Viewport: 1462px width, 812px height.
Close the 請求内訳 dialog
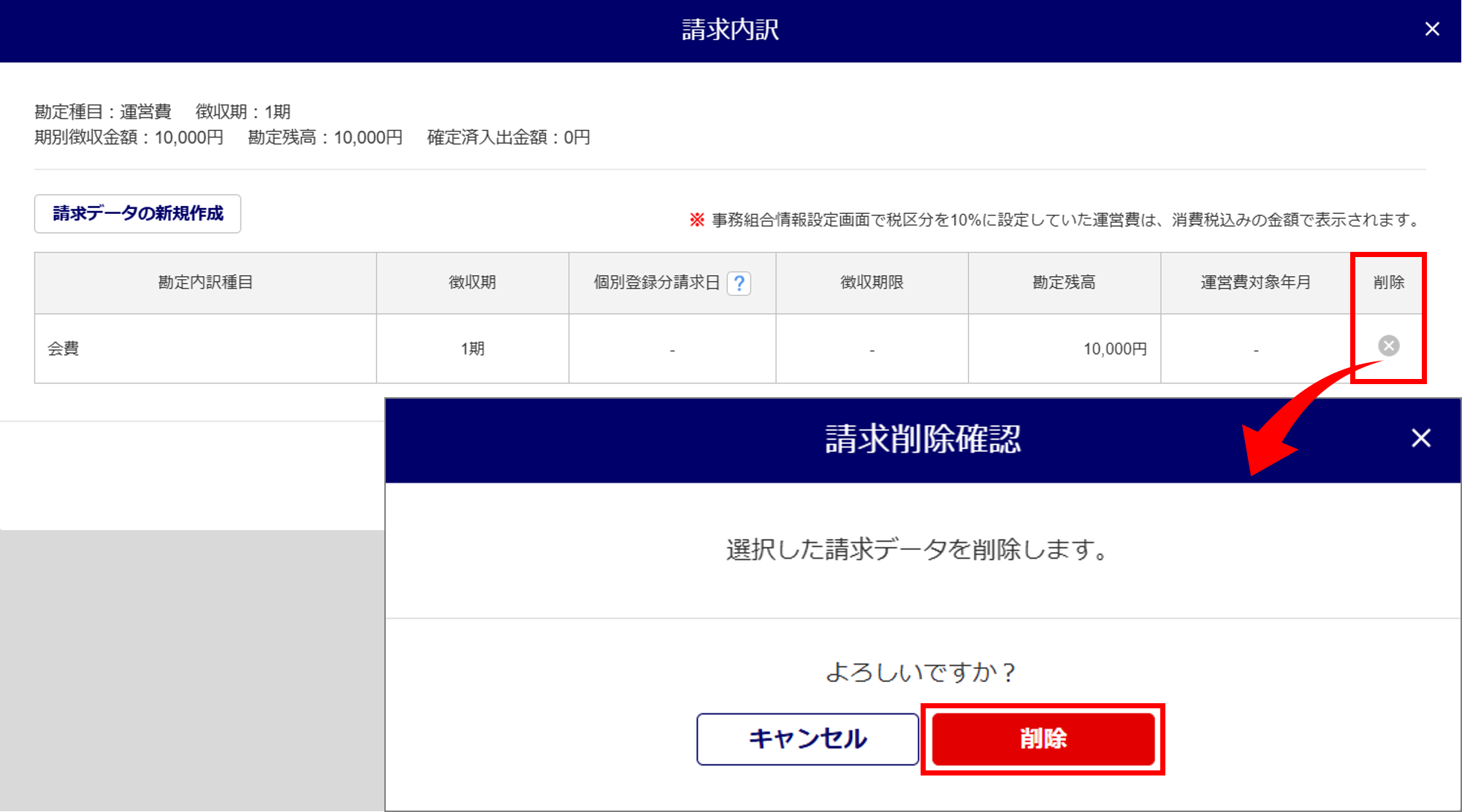pos(1431,29)
